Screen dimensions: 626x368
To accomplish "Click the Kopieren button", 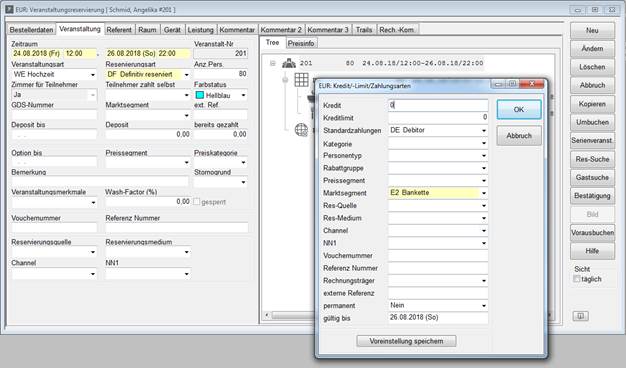I will (592, 104).
